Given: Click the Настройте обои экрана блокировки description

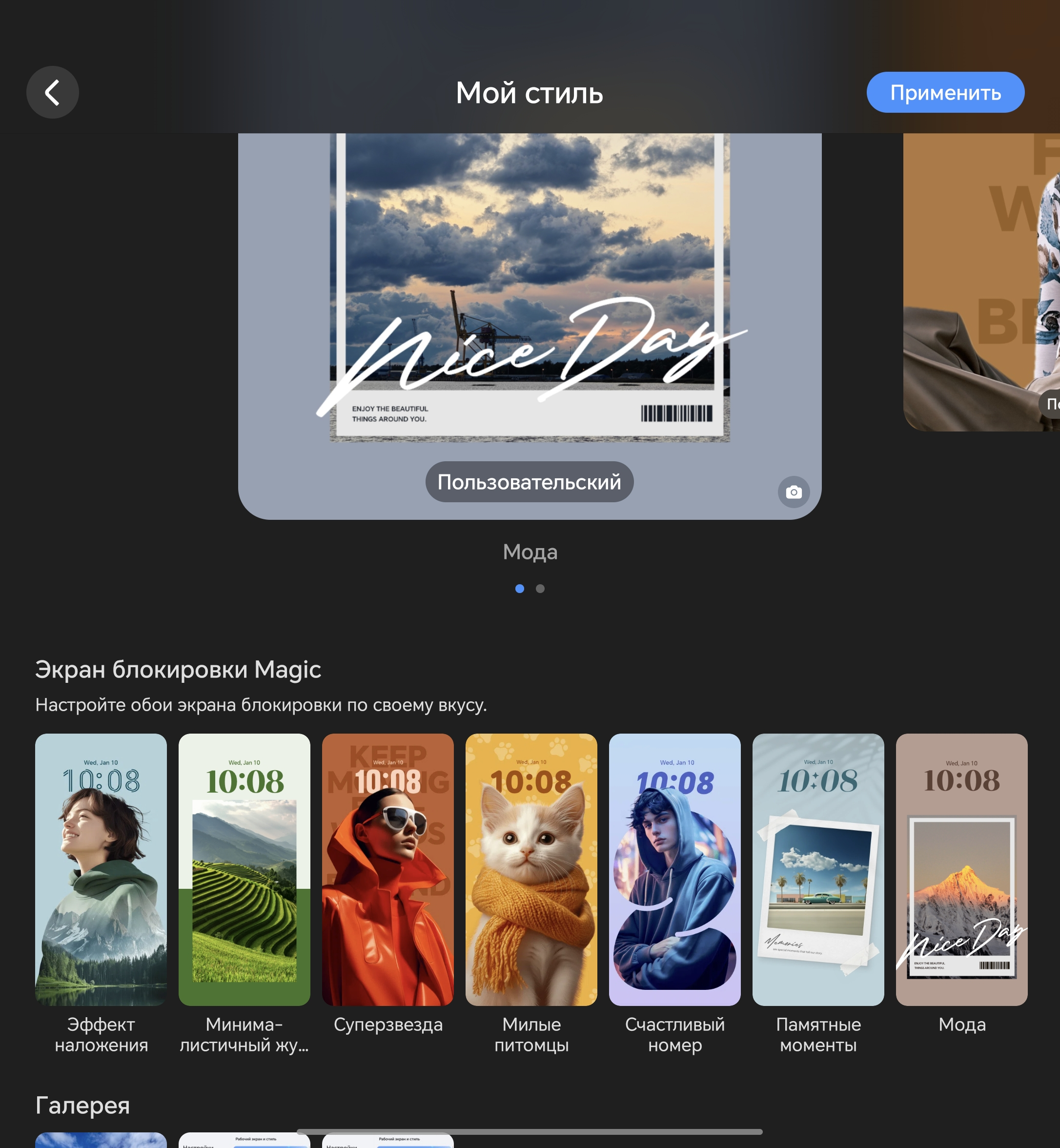Looking at the screenshot, I should pos(261,704).
